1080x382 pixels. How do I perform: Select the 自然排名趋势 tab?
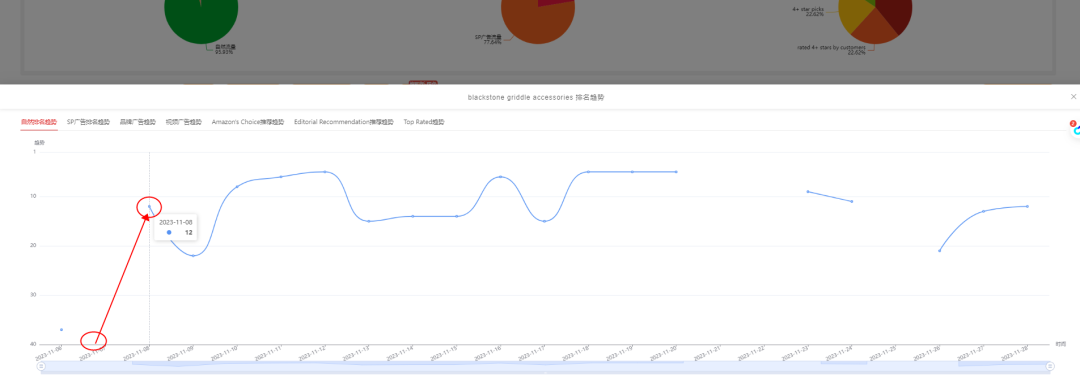click(x=39, y=122)
